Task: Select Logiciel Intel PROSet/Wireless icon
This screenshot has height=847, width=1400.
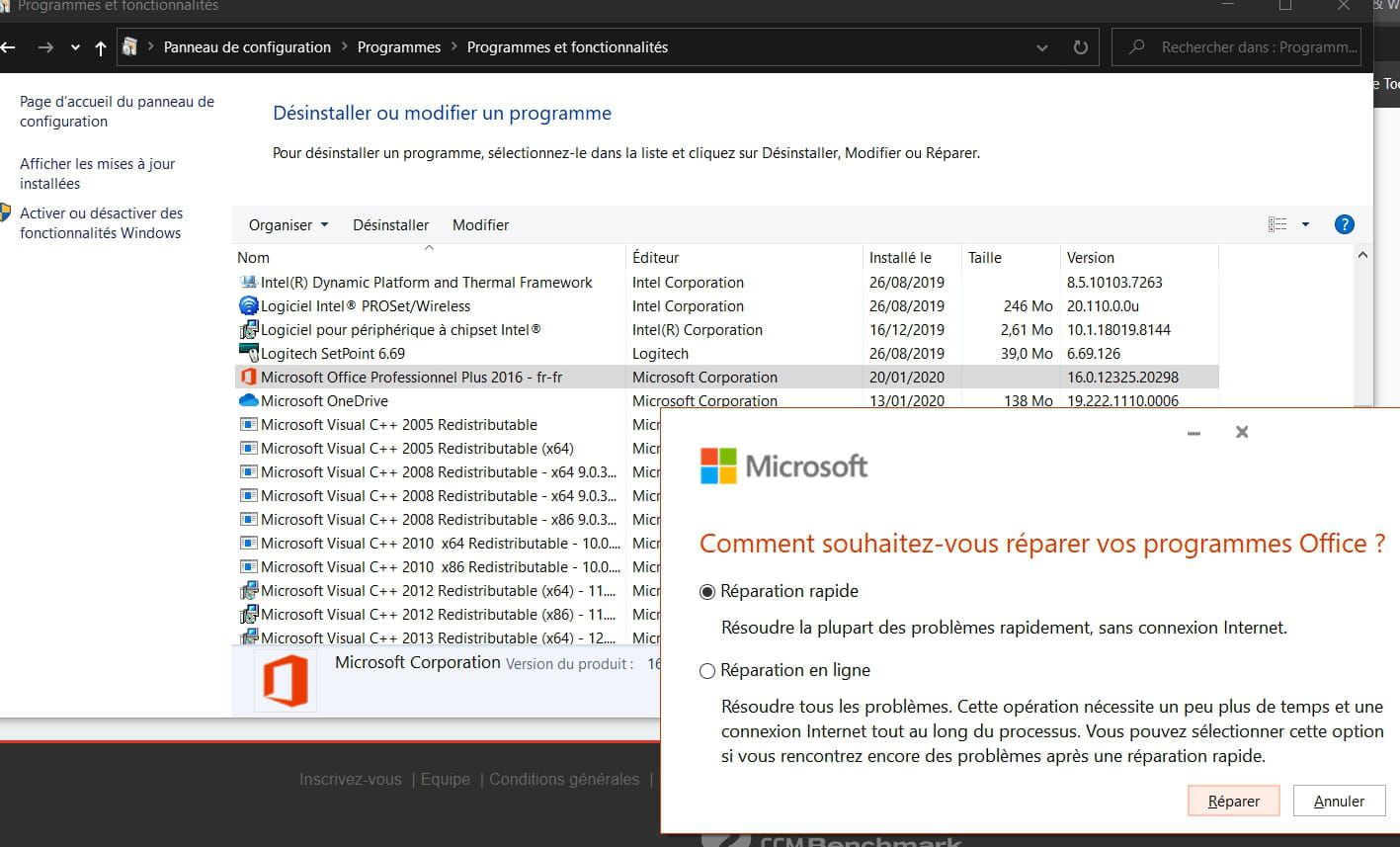Action: coord(249,306)
